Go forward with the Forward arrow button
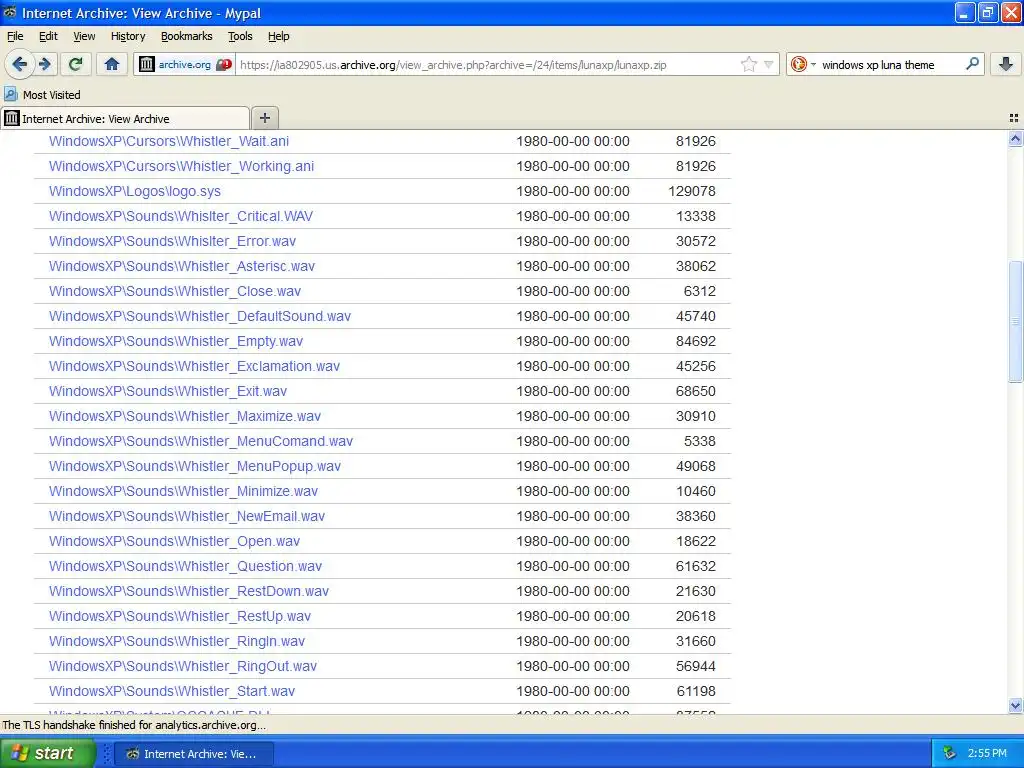This screenshot has height=768, width=1024. pyautogui.click(x=45, y=64)
